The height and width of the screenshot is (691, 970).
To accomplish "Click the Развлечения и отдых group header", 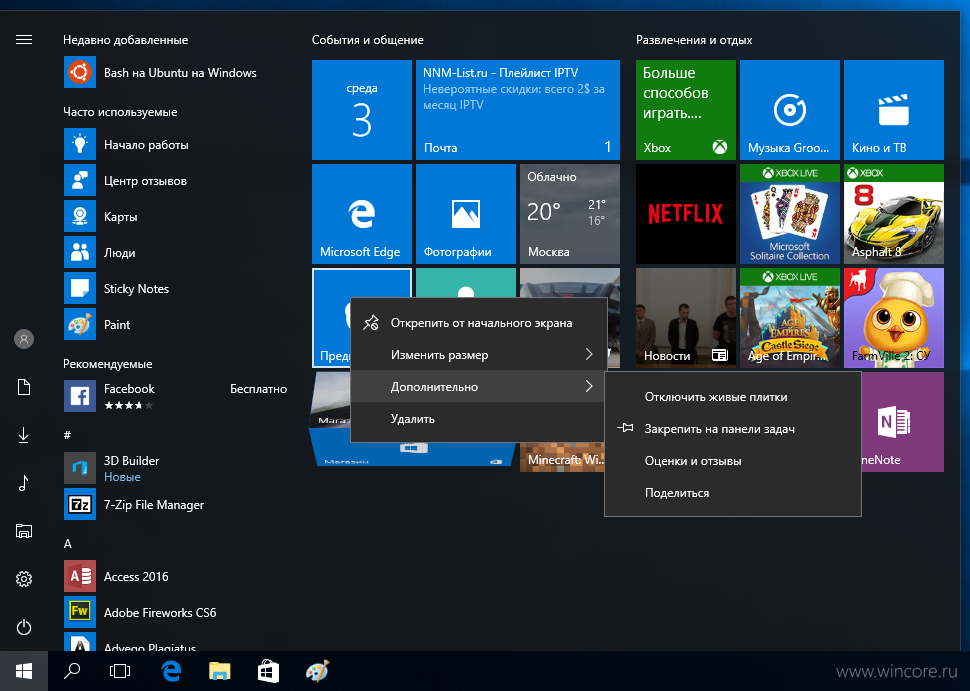I will coord(694,40).
